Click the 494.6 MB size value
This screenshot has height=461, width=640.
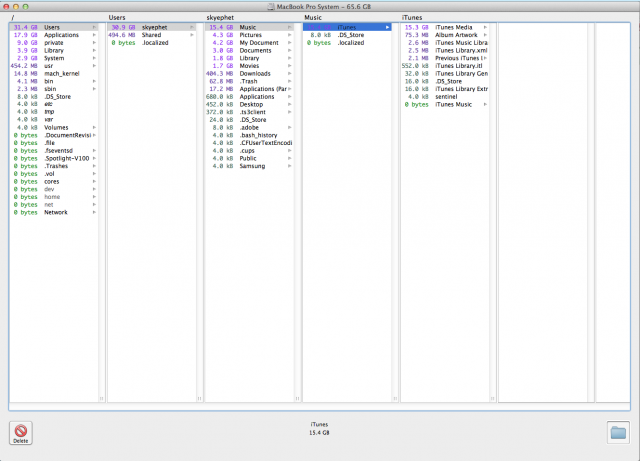pyautogui.click(x=122, y=35)
